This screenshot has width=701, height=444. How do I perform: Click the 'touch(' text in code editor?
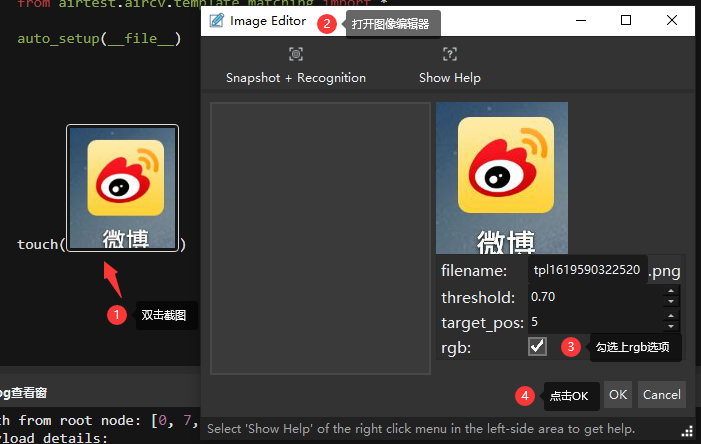[41, 244]
